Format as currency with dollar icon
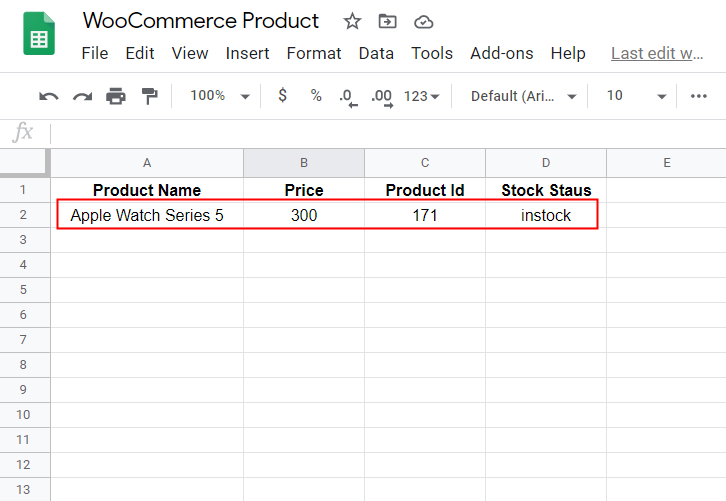The width and height of the screenshot is (726, 501). click(x=282, y=96)
